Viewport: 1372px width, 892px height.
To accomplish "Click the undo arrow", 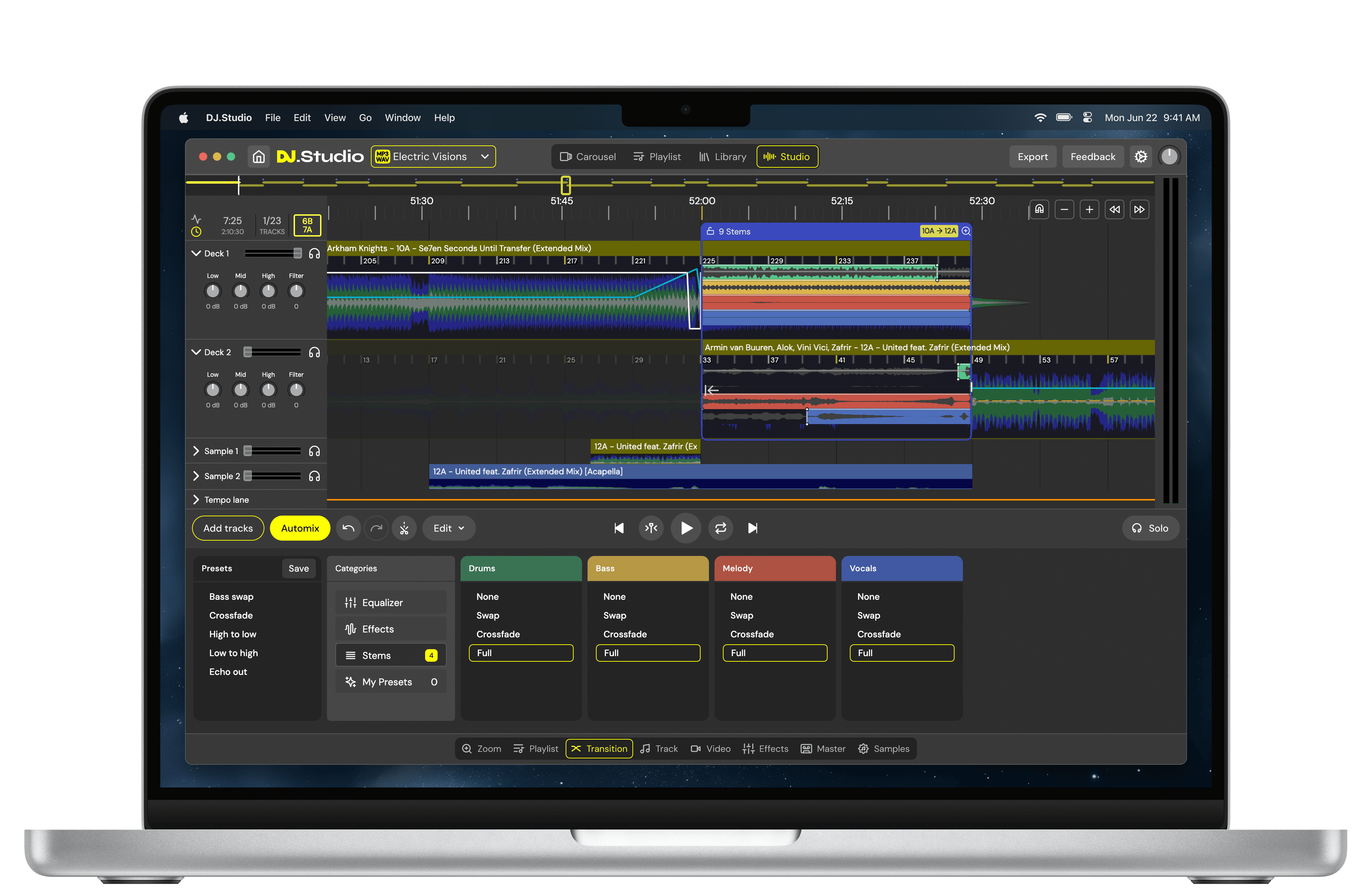I will pos(348,528).
